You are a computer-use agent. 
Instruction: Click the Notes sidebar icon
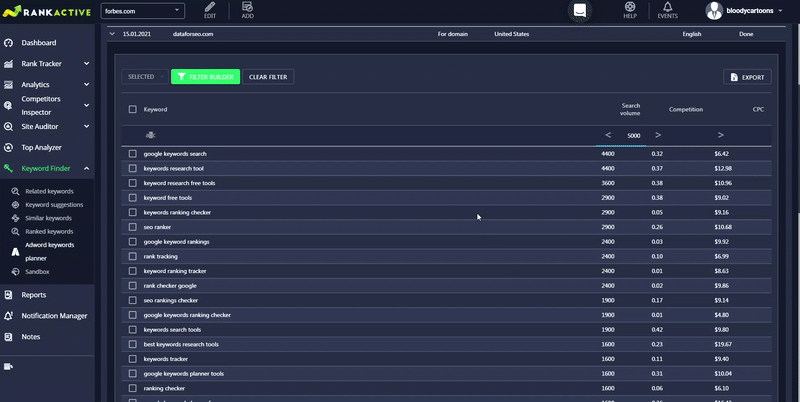click(x=9, y=337)
